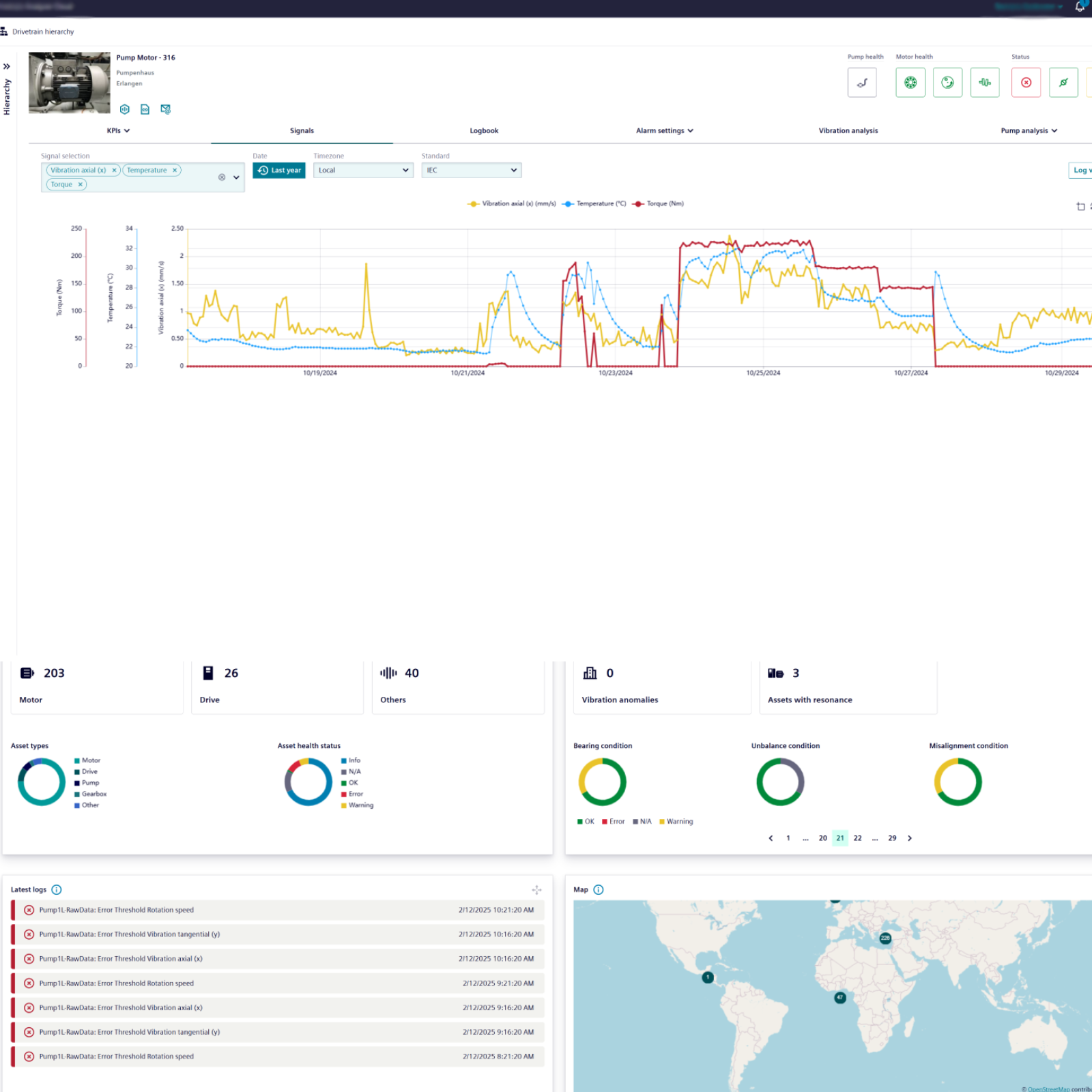
Task: Open Vibration tangential (y) log at 10:16:20 AM
Action: tap(278, 934)
